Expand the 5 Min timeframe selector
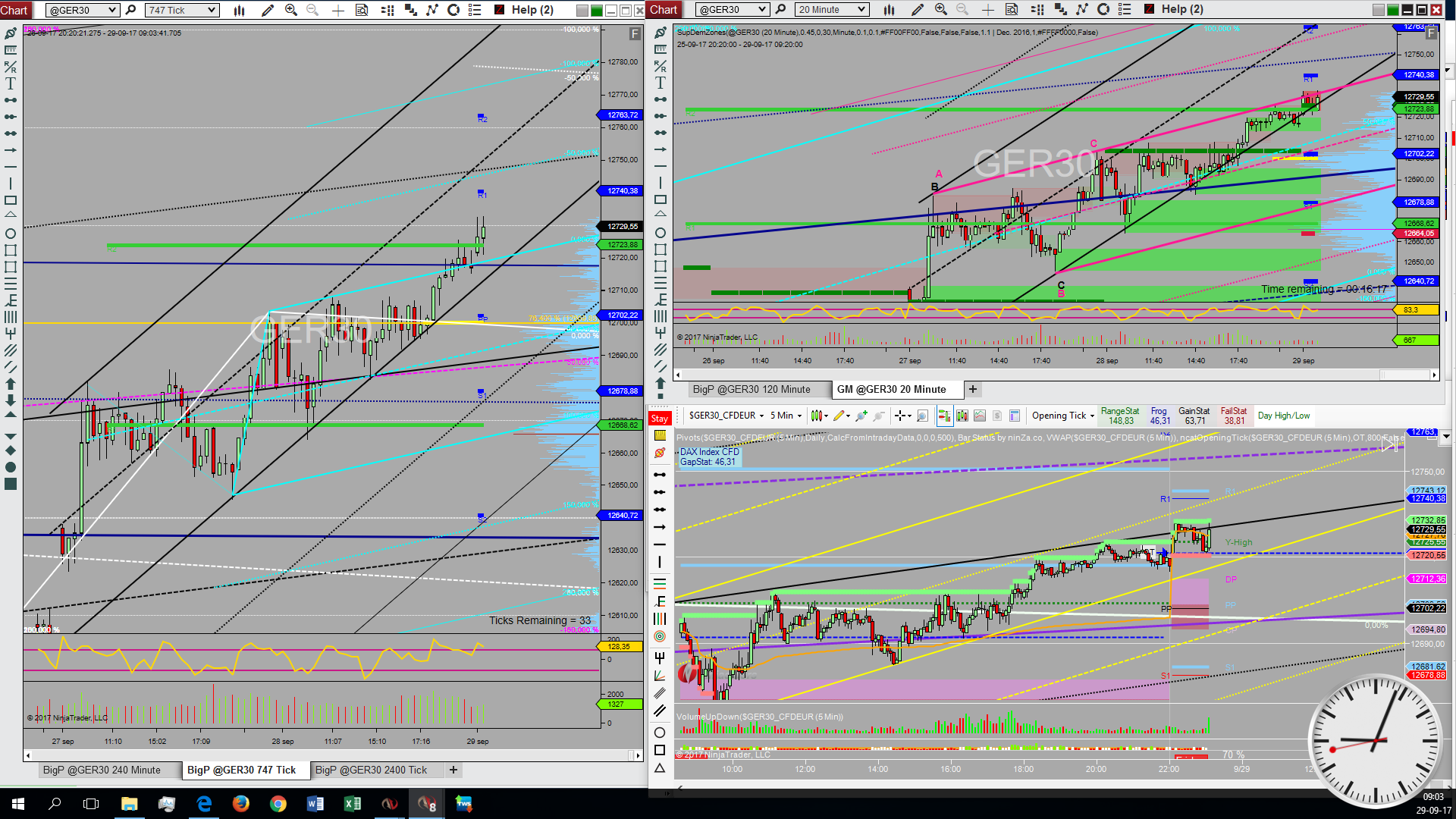Screen dimensions: 1456x819 pyautogui.click(x=786, y=416)
